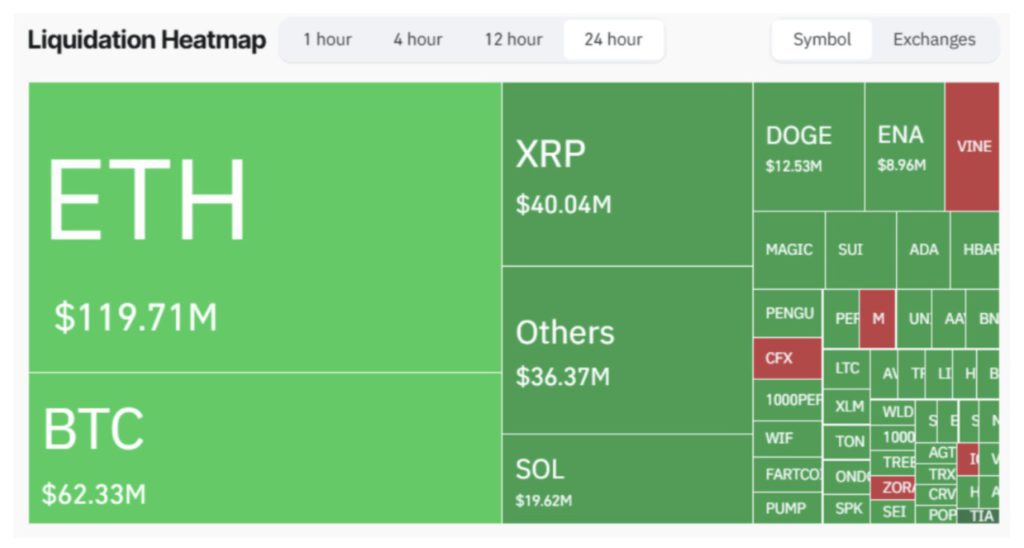Open the MAGIC tile
The width and height of the screenshot is (1024, 548).
[x=788, y=250]
